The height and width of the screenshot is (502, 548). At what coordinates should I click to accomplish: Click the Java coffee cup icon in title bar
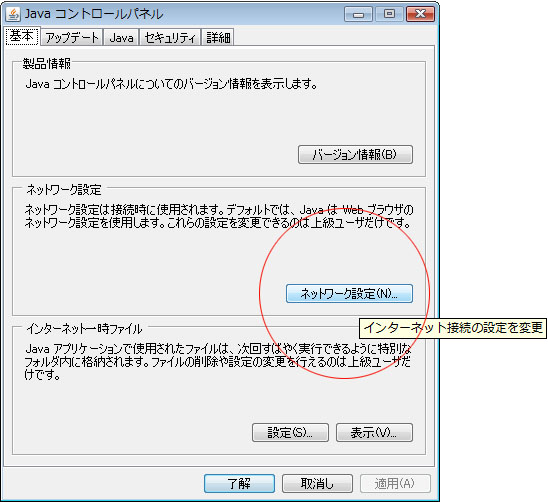point(13,14)
